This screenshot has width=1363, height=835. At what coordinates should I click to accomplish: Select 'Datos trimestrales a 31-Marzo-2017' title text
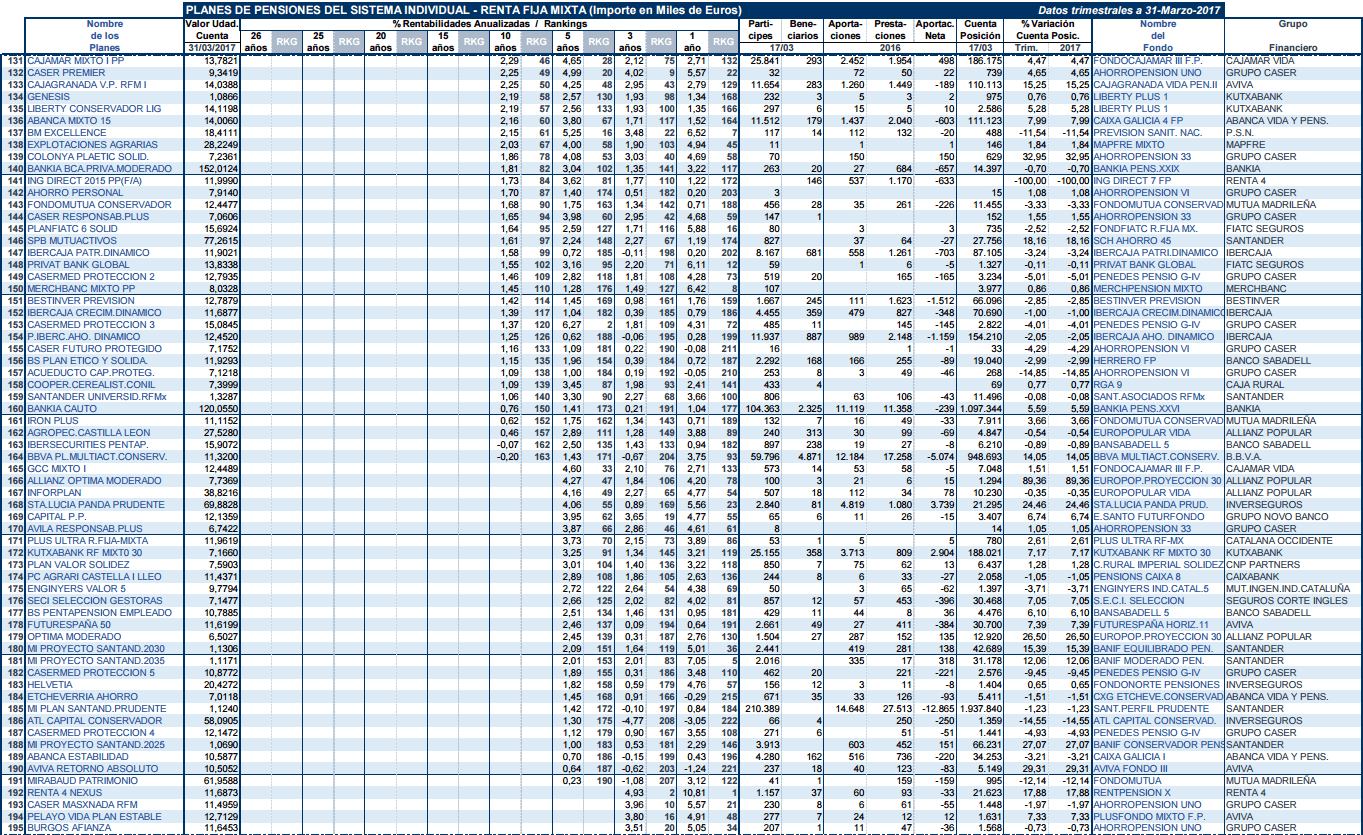tap(1131, 9)
